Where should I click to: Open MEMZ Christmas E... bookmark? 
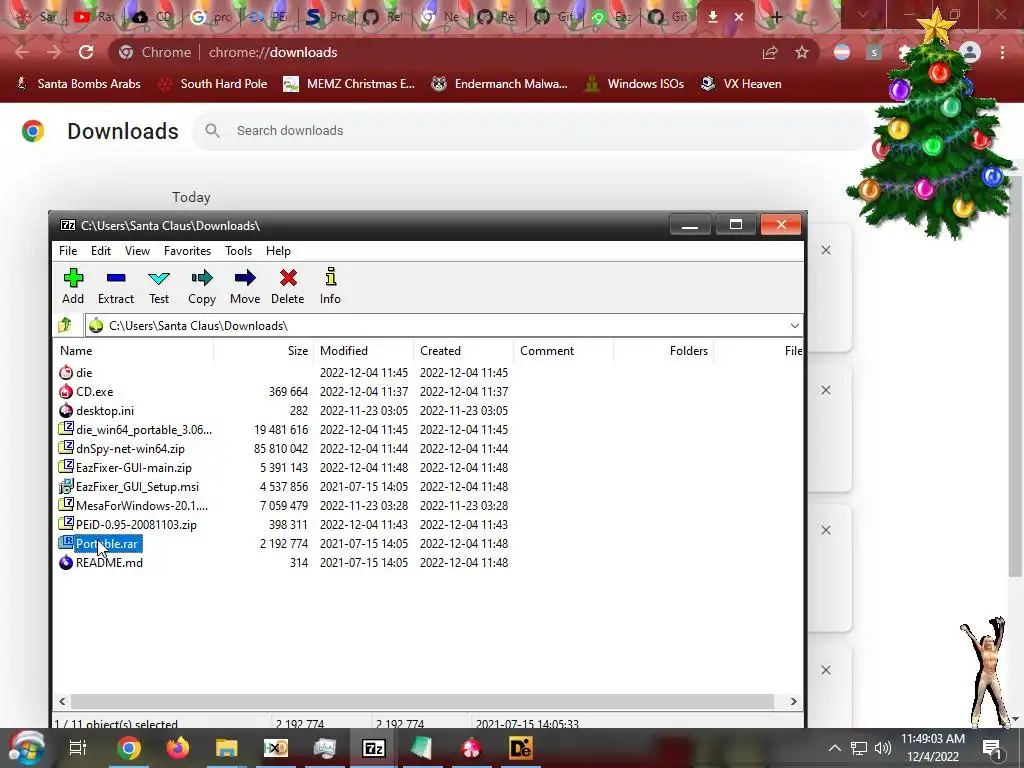349,84
